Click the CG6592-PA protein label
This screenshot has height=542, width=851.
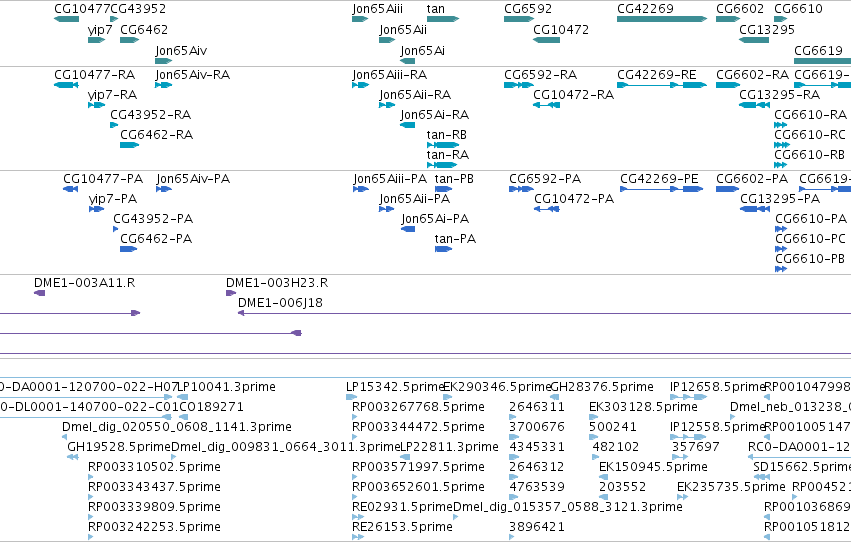[545, 179]
